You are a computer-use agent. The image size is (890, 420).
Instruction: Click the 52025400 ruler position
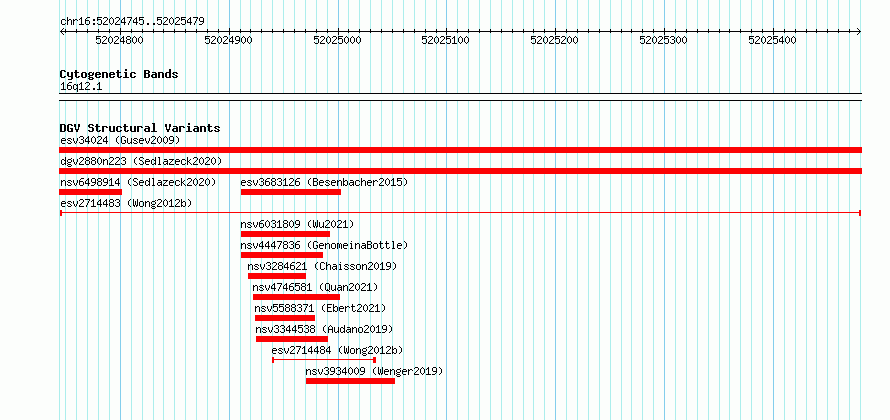773,40
